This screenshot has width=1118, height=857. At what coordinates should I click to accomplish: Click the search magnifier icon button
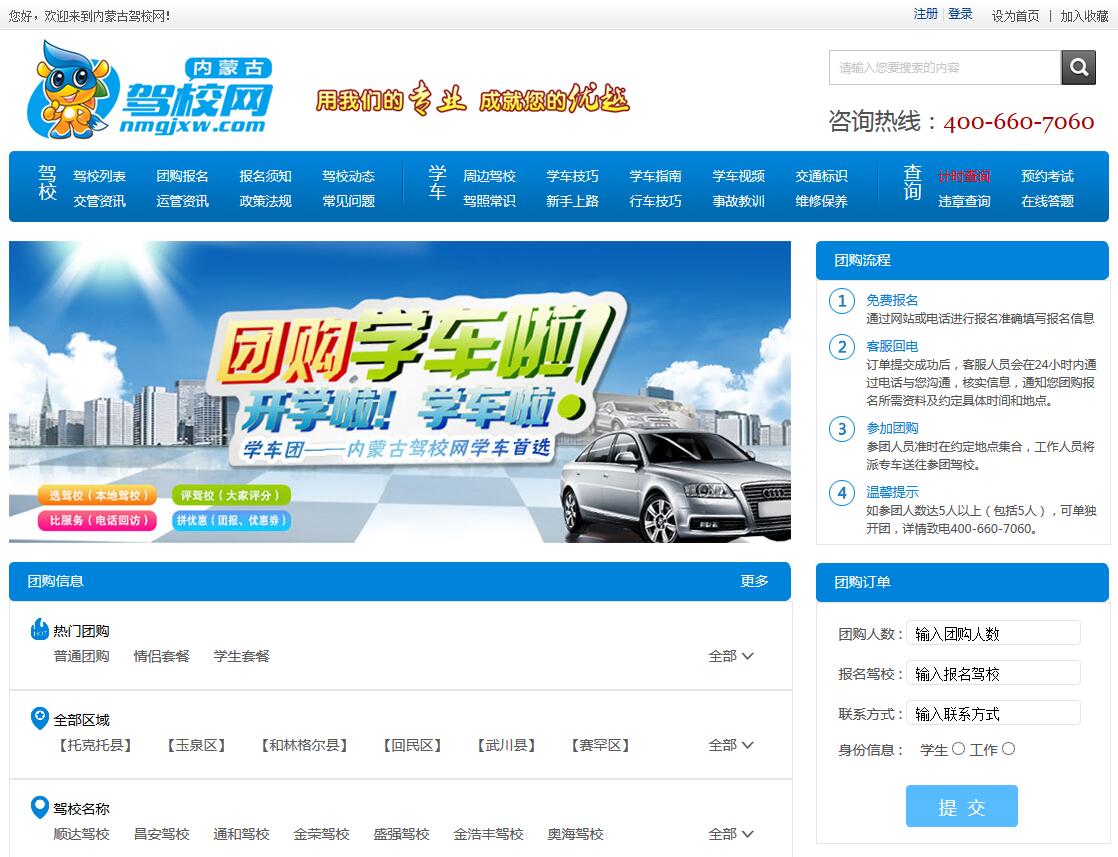pyautogui.click(x=1078, y=68)
